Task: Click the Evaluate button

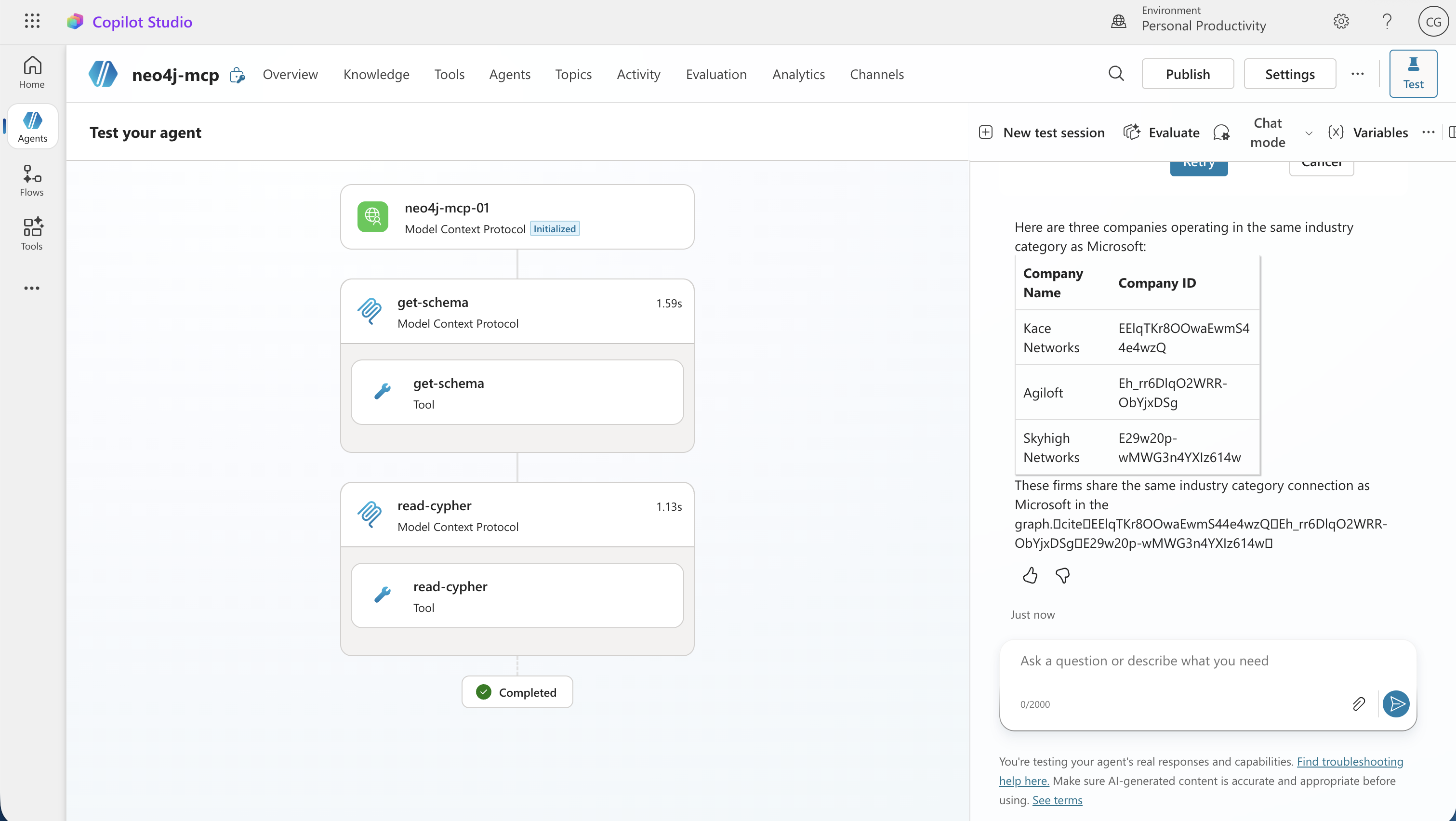Action: (x=1161, y=132)
